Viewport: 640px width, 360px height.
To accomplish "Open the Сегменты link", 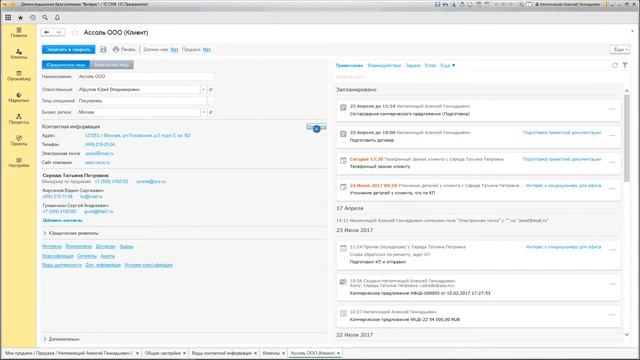I will pyautogui.click(x=87, y=256).
